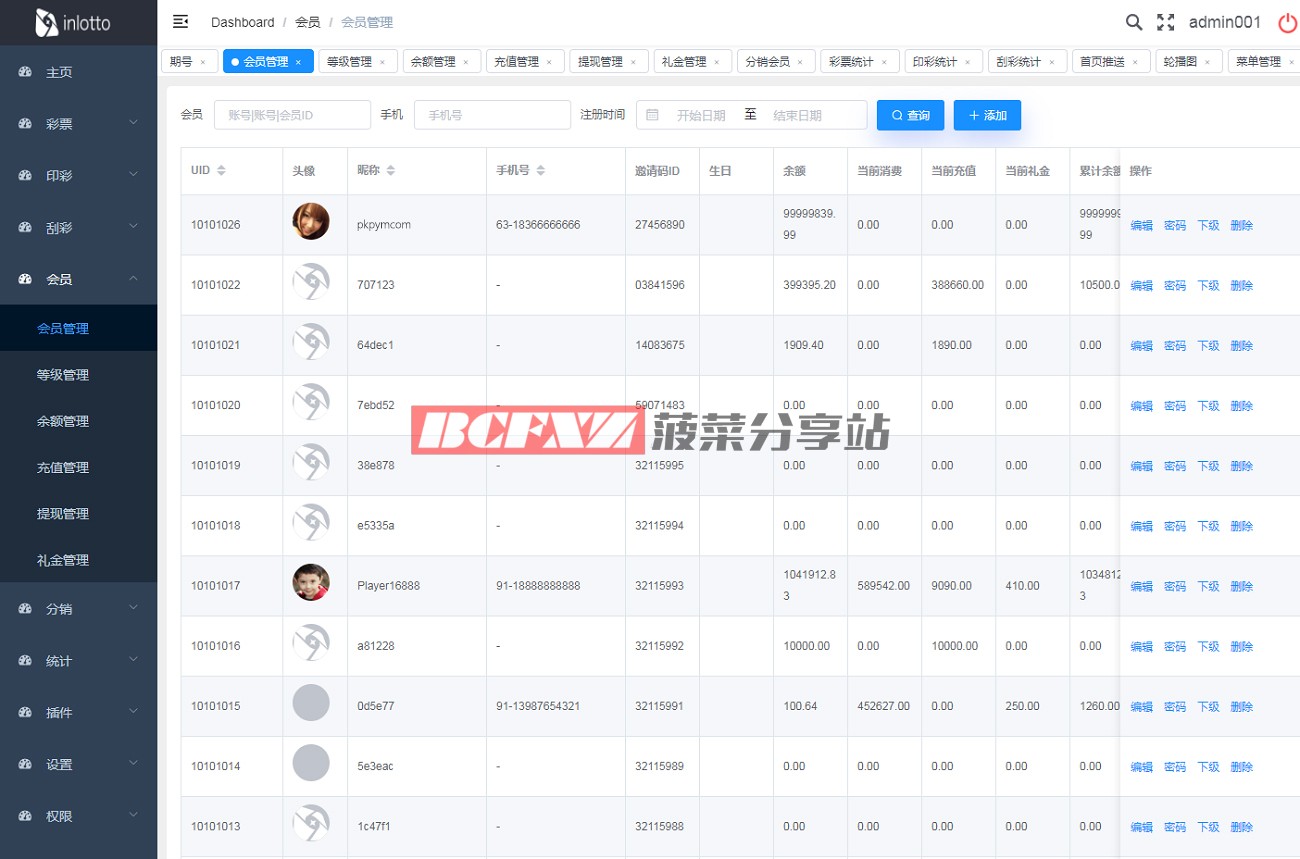Click Player16888's avatar thumbnail
Viewport: 1300px width, 859px height.
click(311, 582)
